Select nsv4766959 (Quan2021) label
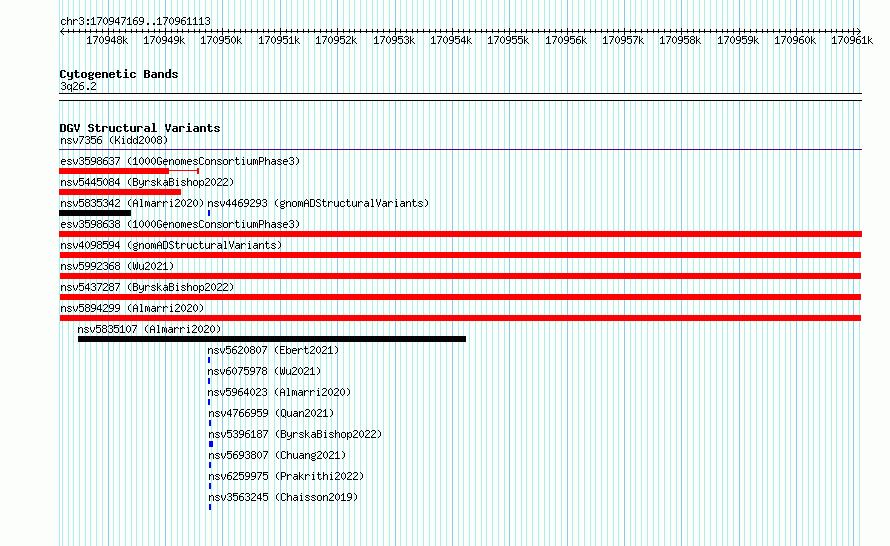The width and height of the screenshot is (890, 546). pyautogui.click(x=271, y=413)
